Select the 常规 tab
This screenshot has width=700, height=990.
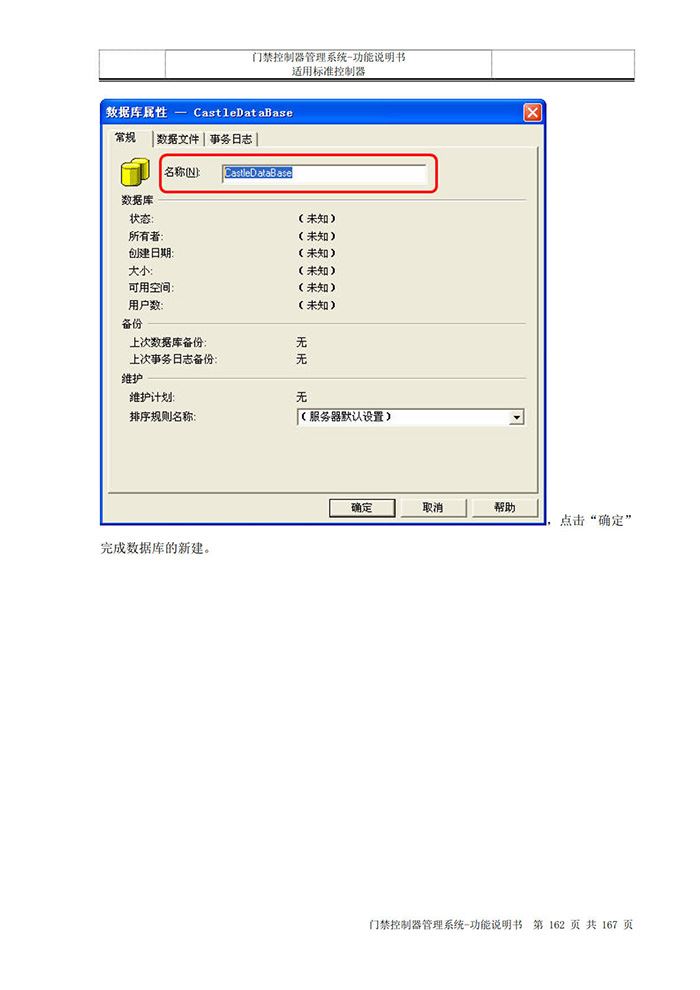pyautogui.click(x=126, y=137)
